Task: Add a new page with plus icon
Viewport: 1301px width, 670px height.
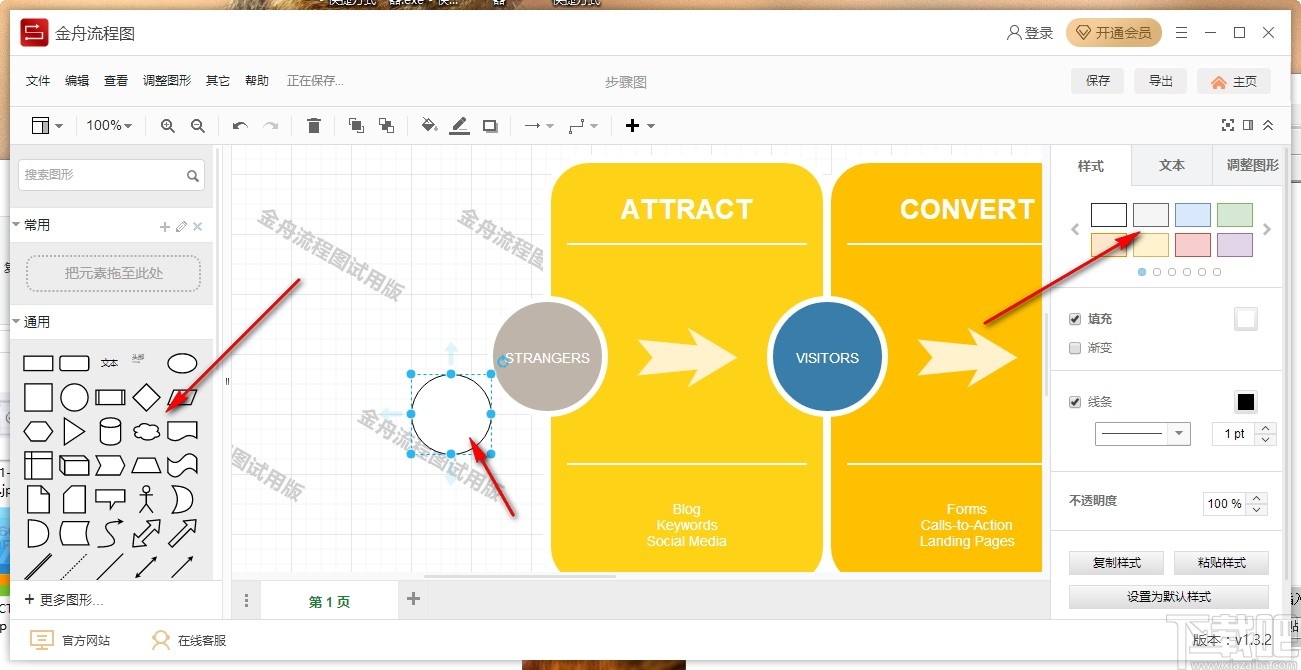Action: point(413,599)
